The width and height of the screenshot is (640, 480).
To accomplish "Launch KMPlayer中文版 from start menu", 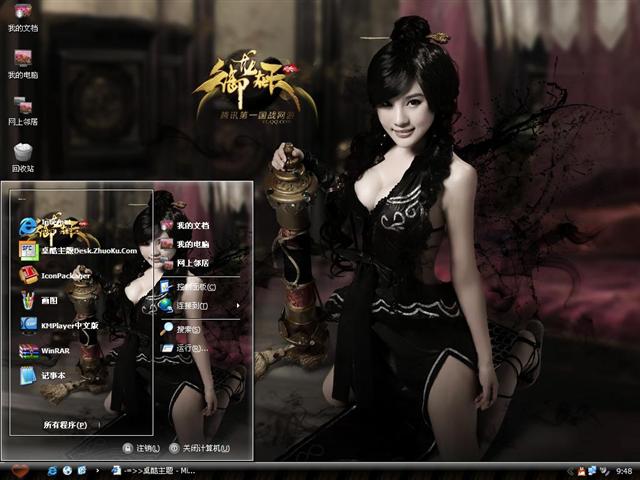I will tap(59, 325).
